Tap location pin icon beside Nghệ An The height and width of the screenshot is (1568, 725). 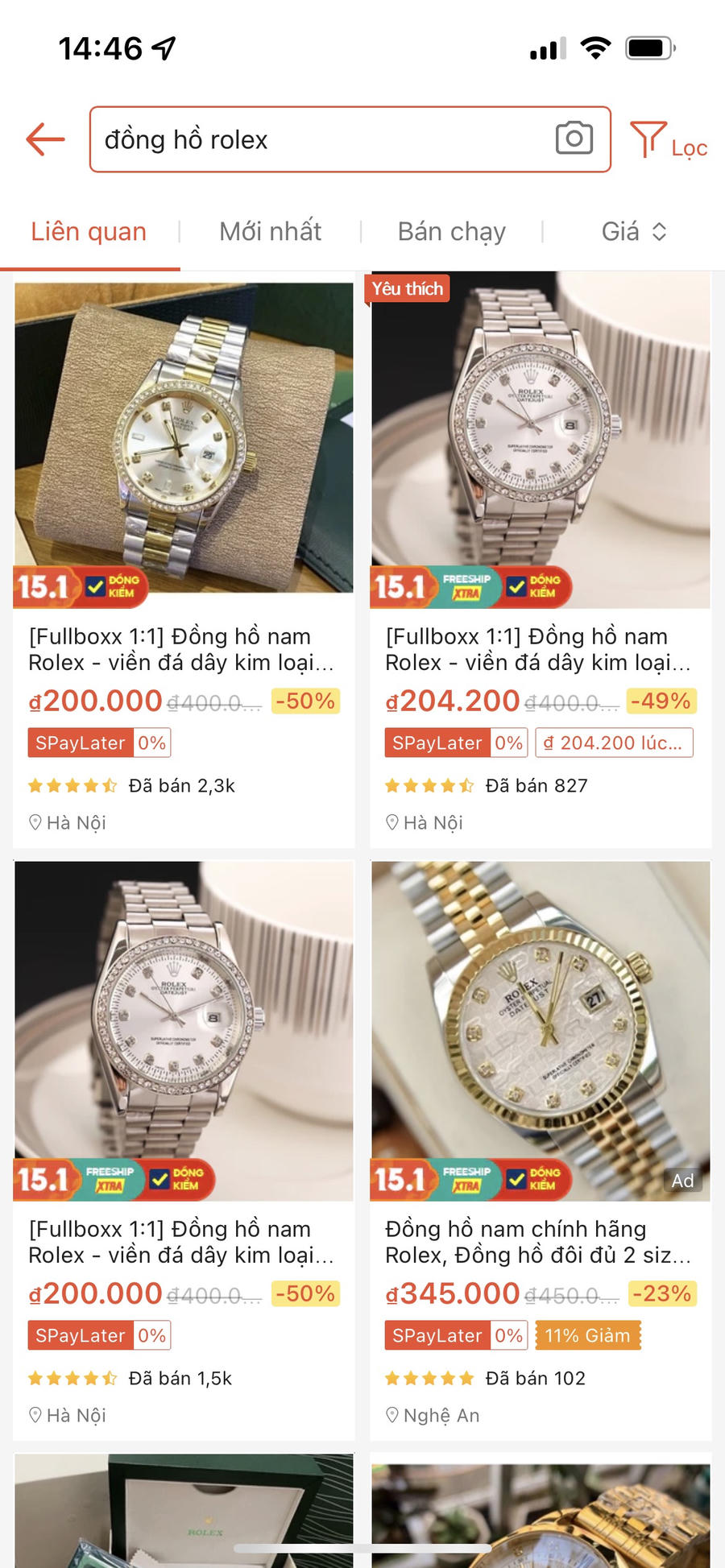pos(392,1415)
